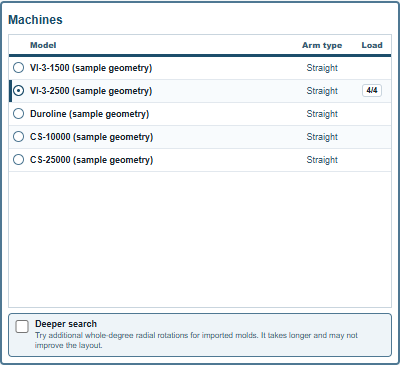The image size is (400, 365).
Task: Click the 'VI-3-1500 (sample geometry)' model name
Action: (x=91, y=68)
